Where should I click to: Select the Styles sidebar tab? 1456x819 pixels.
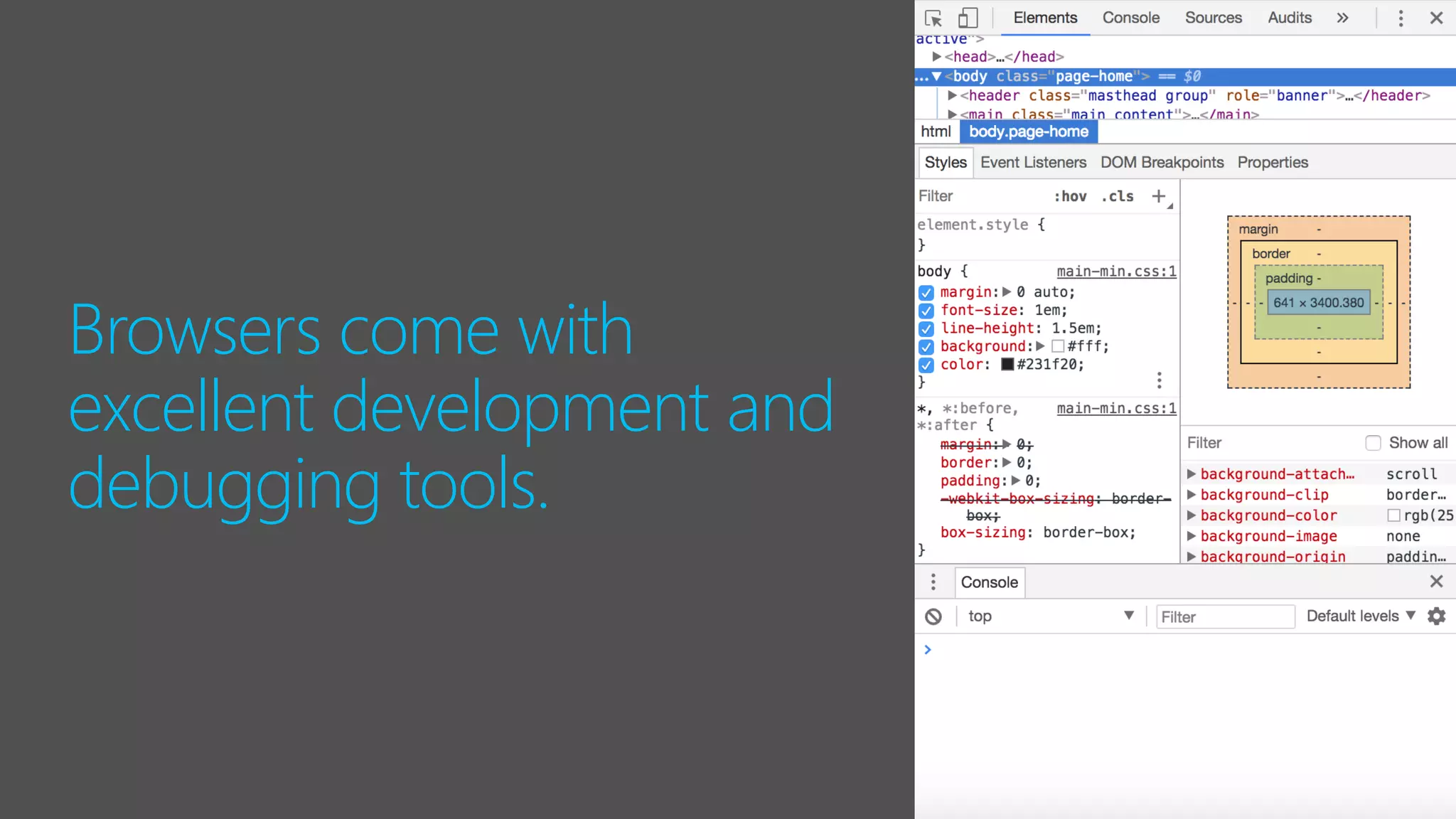(946, 163)
